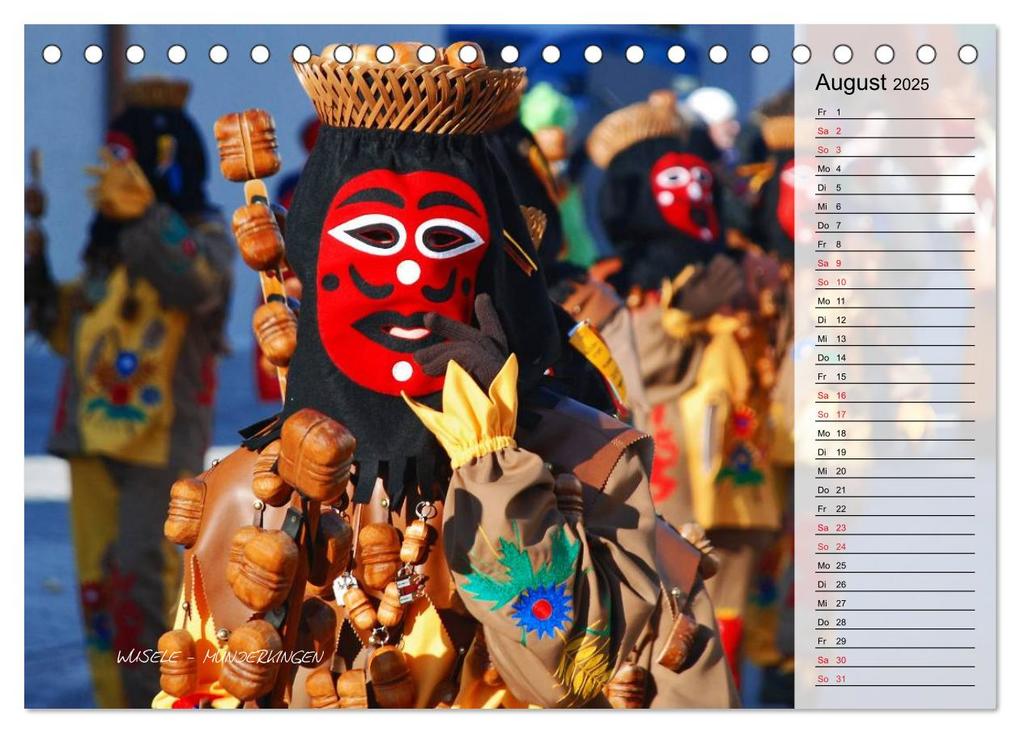Select the 'Sa 9' date row

pos(895,263)
